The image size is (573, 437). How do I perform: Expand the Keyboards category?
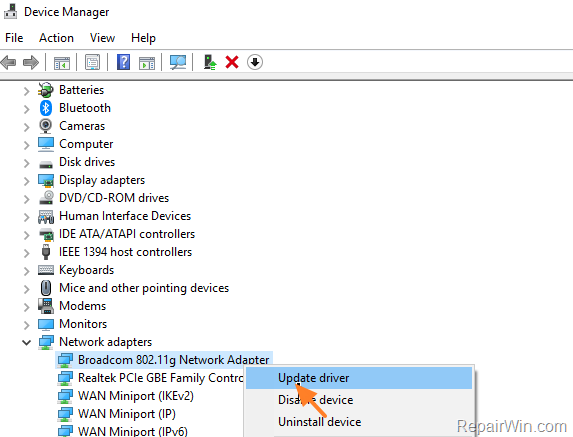(x=26, y=271)
